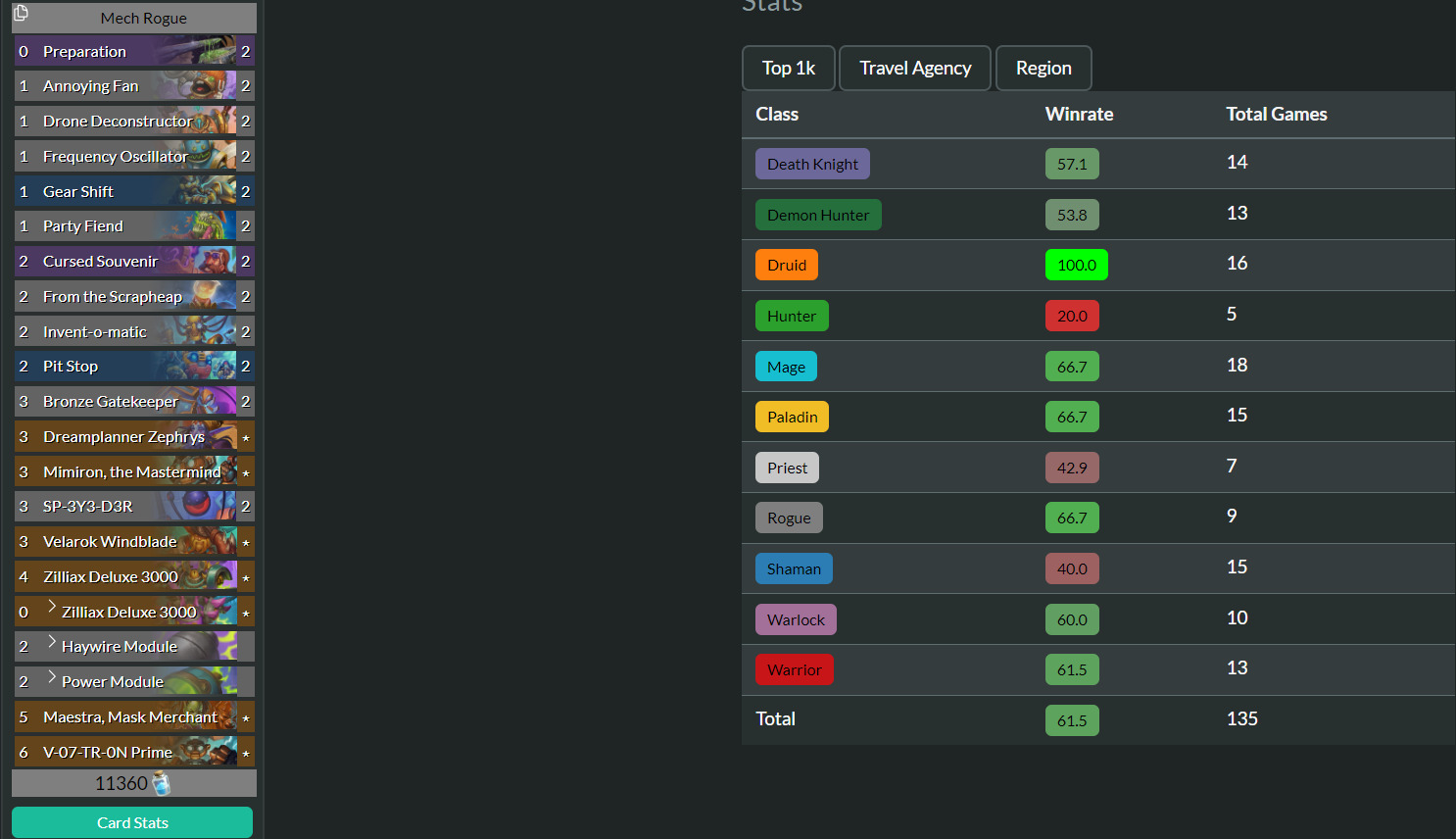
Task: Click the Winrate column header
Action: pyautogui.click(x=1079, y=115)
